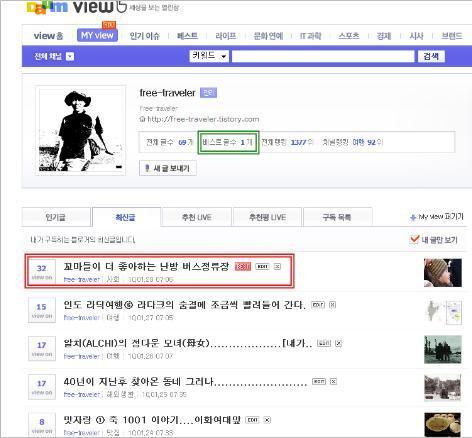Expand the 전체채널 dropdown arrow
The width and height of the screenshot is (472, 438).
tap(70, 56)
